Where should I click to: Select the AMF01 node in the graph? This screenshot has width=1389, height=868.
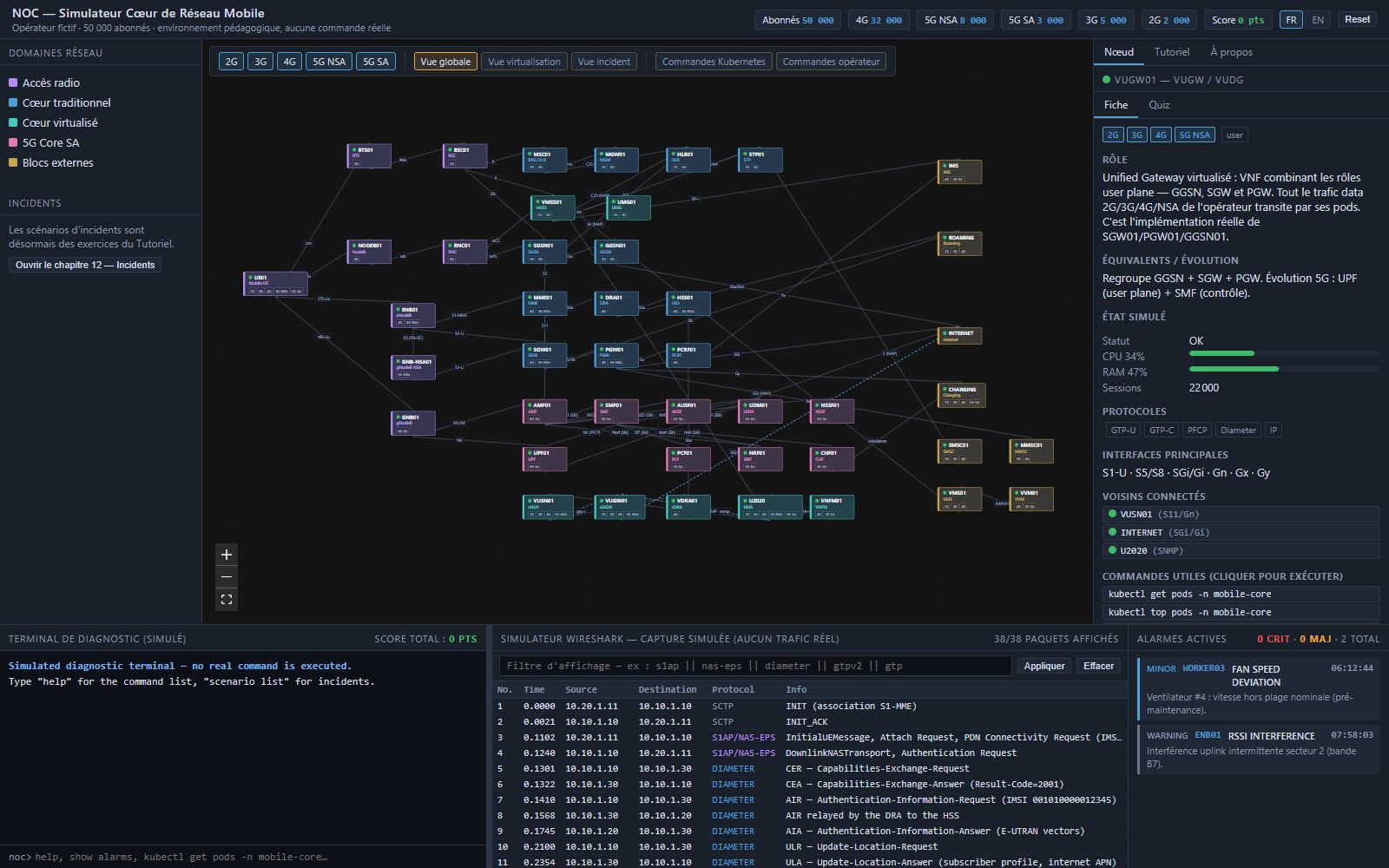click(544, 411)
